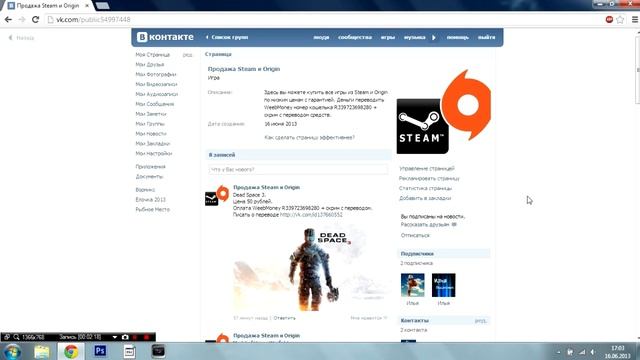This screenshot has height=360, width=640.
Task: Open Мои Закладки in the sidebar
Action: click(153, 144)
